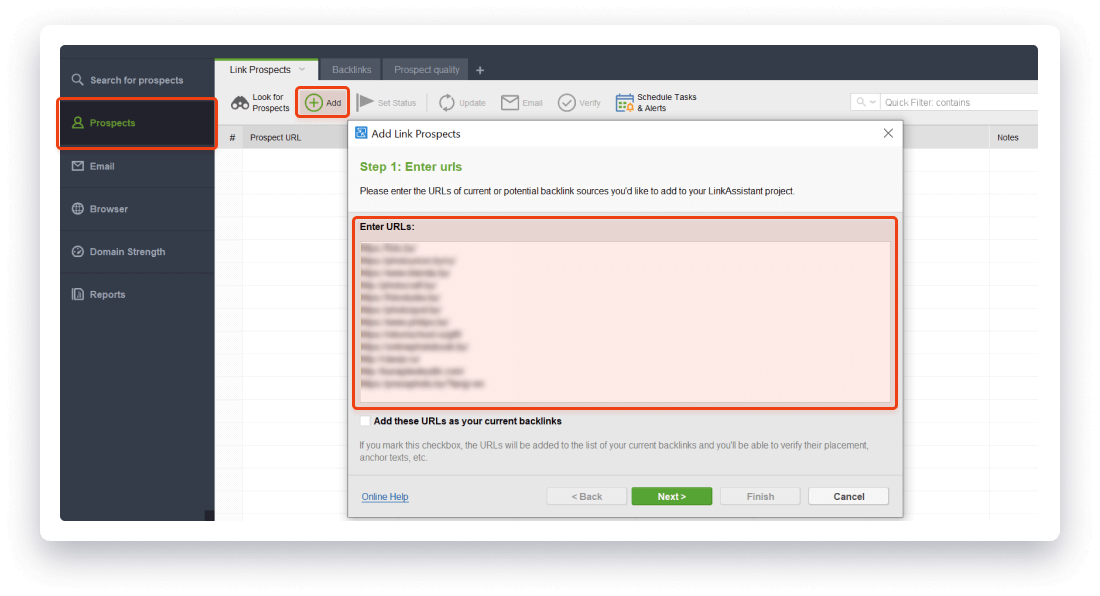Switch to the Backlinks tab

point(351,69)
